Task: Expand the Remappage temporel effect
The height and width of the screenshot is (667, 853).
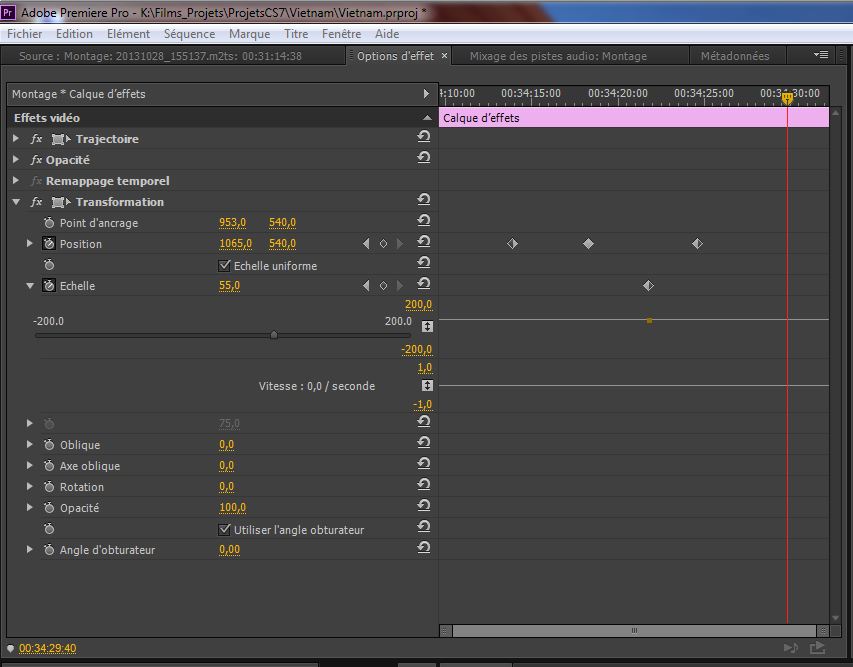Action: [x=16, y=181]
